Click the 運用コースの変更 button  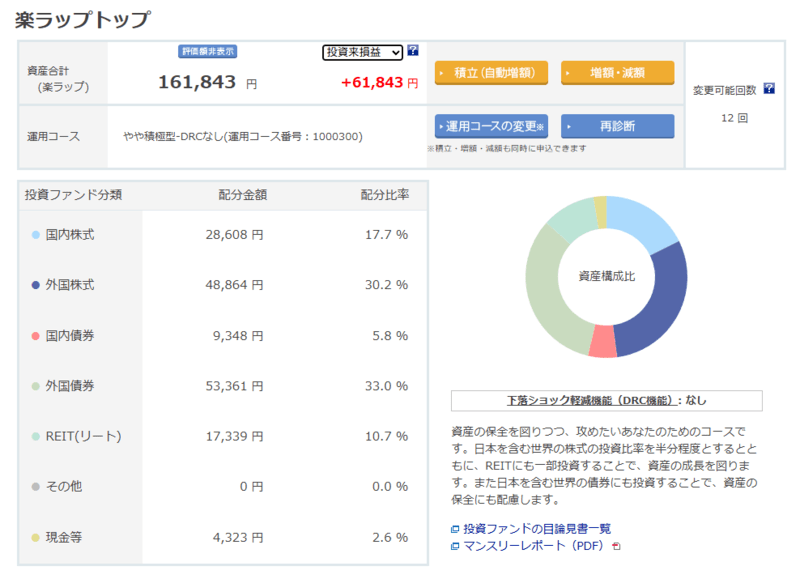pos(491,127)
